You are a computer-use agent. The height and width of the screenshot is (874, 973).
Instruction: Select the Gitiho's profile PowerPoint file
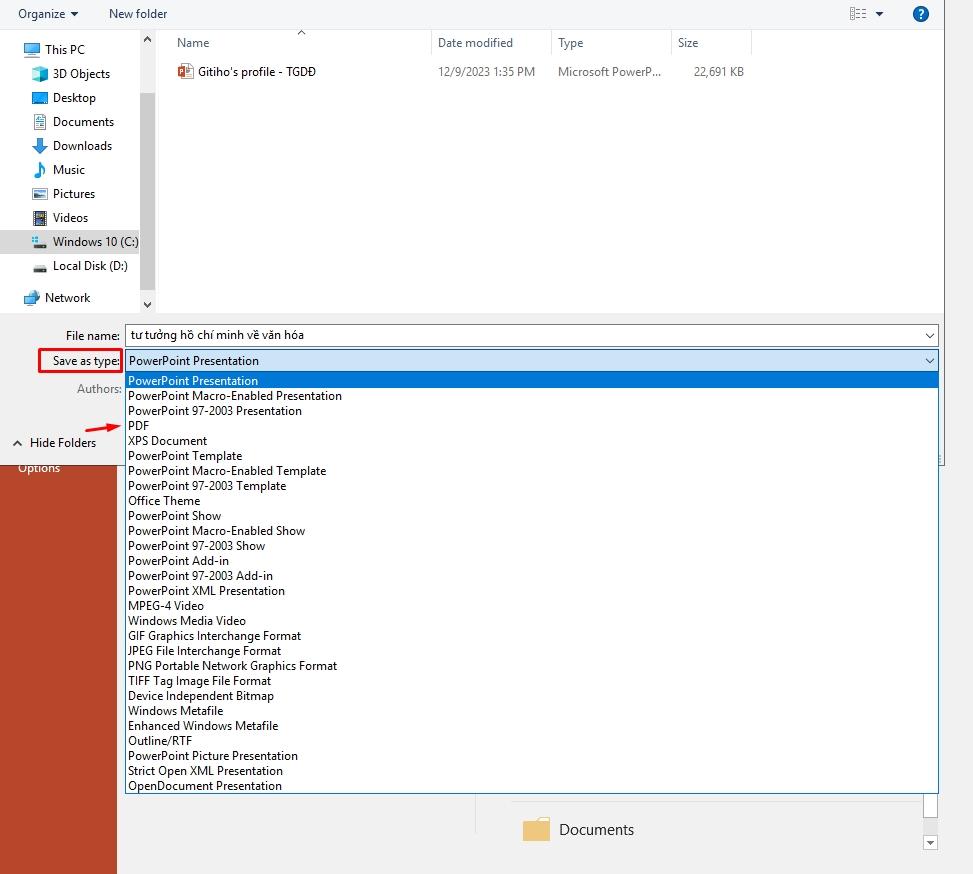pyautogui.click(x=256, y=72)
